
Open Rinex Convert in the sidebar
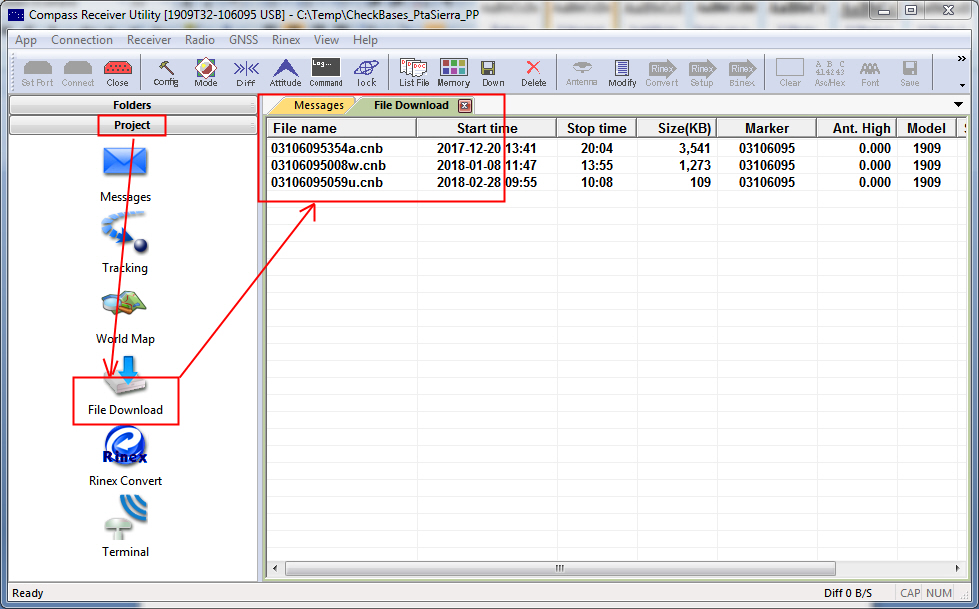click(125, 457)
